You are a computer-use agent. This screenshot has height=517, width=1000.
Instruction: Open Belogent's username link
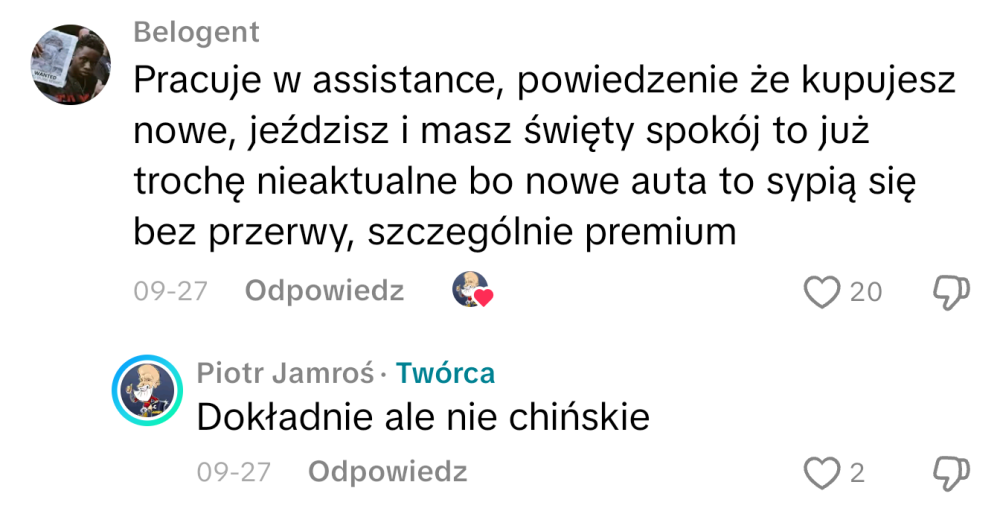coord(196,32)
